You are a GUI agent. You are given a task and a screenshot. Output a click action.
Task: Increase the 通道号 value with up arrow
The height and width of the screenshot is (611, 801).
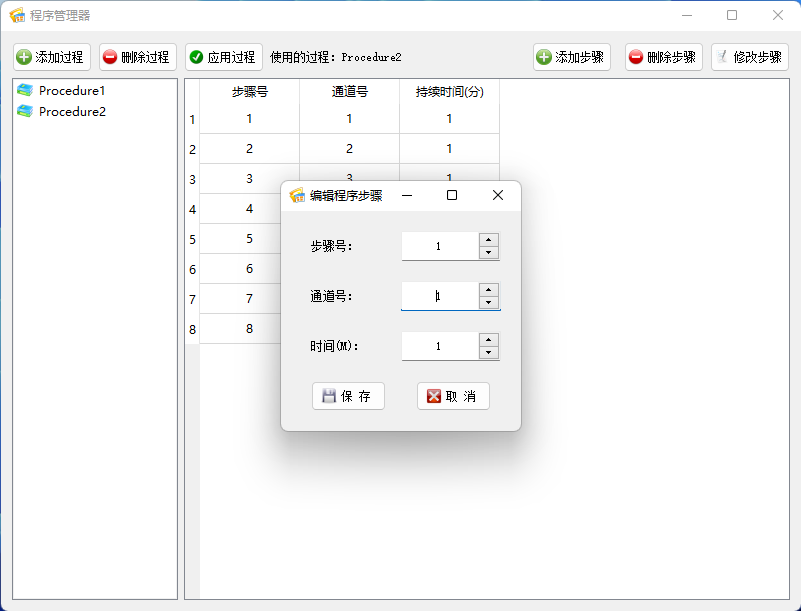pos(489,290)
